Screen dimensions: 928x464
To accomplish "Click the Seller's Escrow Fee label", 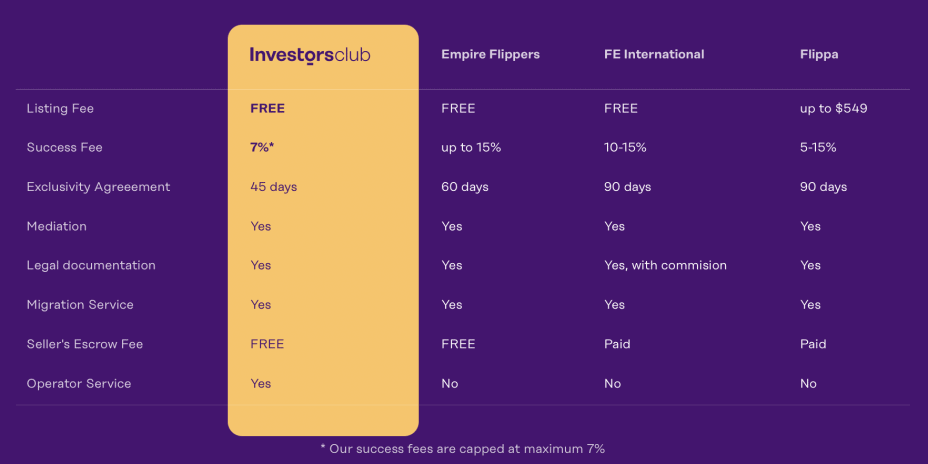I will point(85,344).
